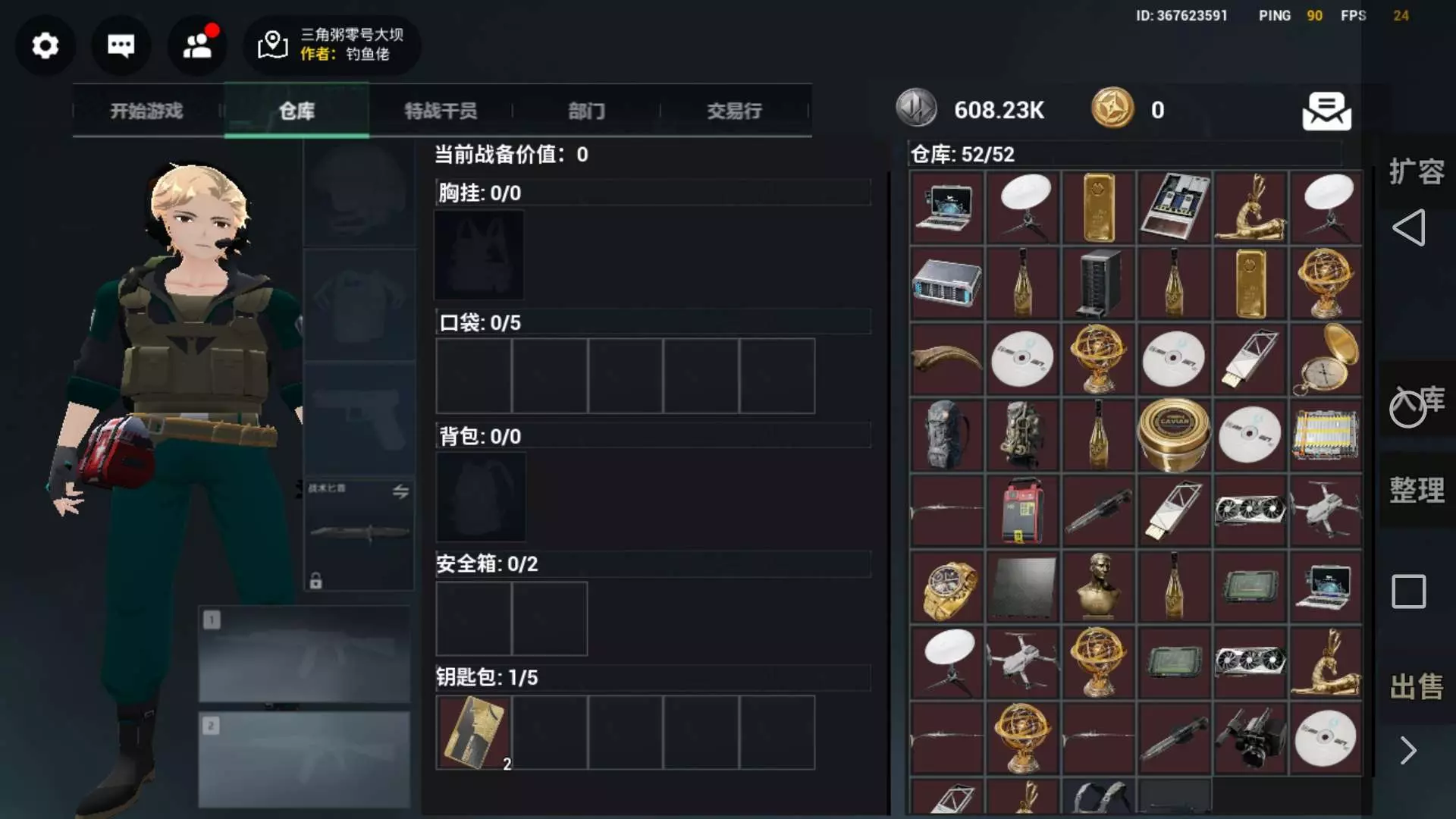Click the 出售 sell button
The width and height of the screenshot is (1456, 819).
[1417, 687]
